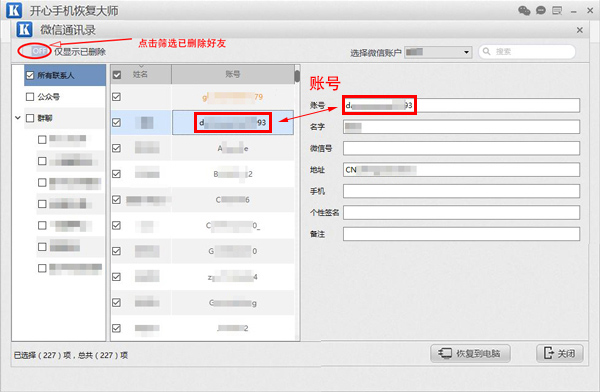Focus the 搜索 search box
Image resolution: width=600 pixels, height=392 pixels.
coord(527,52)
